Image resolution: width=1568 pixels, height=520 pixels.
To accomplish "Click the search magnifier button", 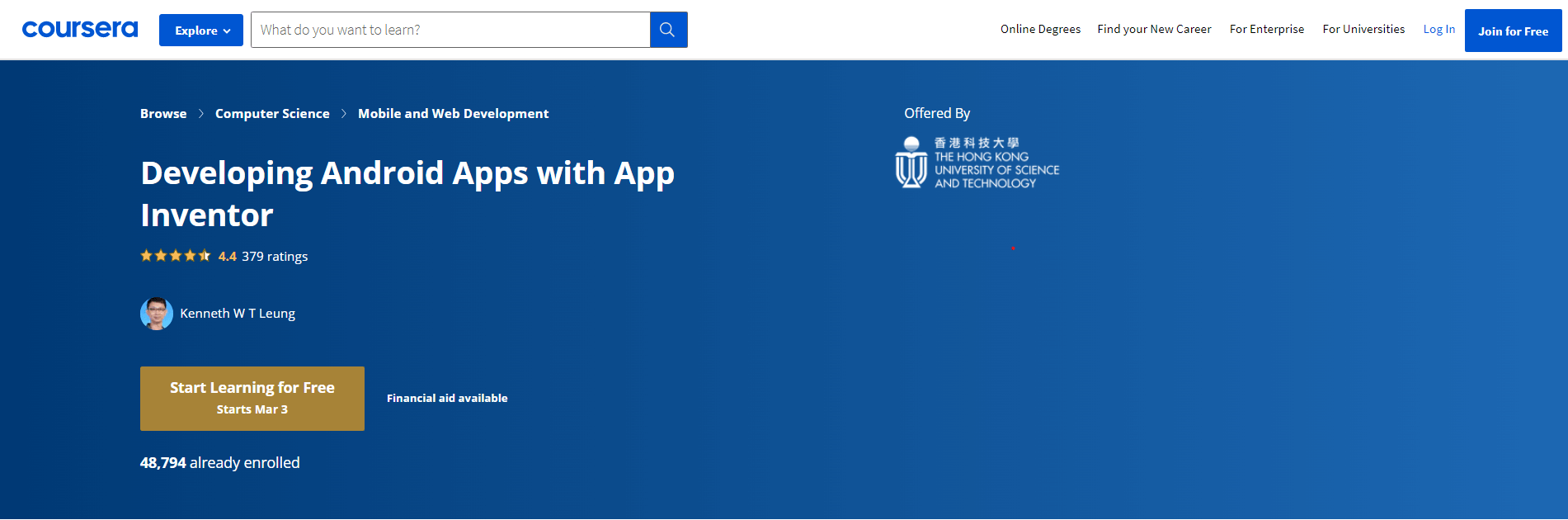I will click(x=668, y=30).
